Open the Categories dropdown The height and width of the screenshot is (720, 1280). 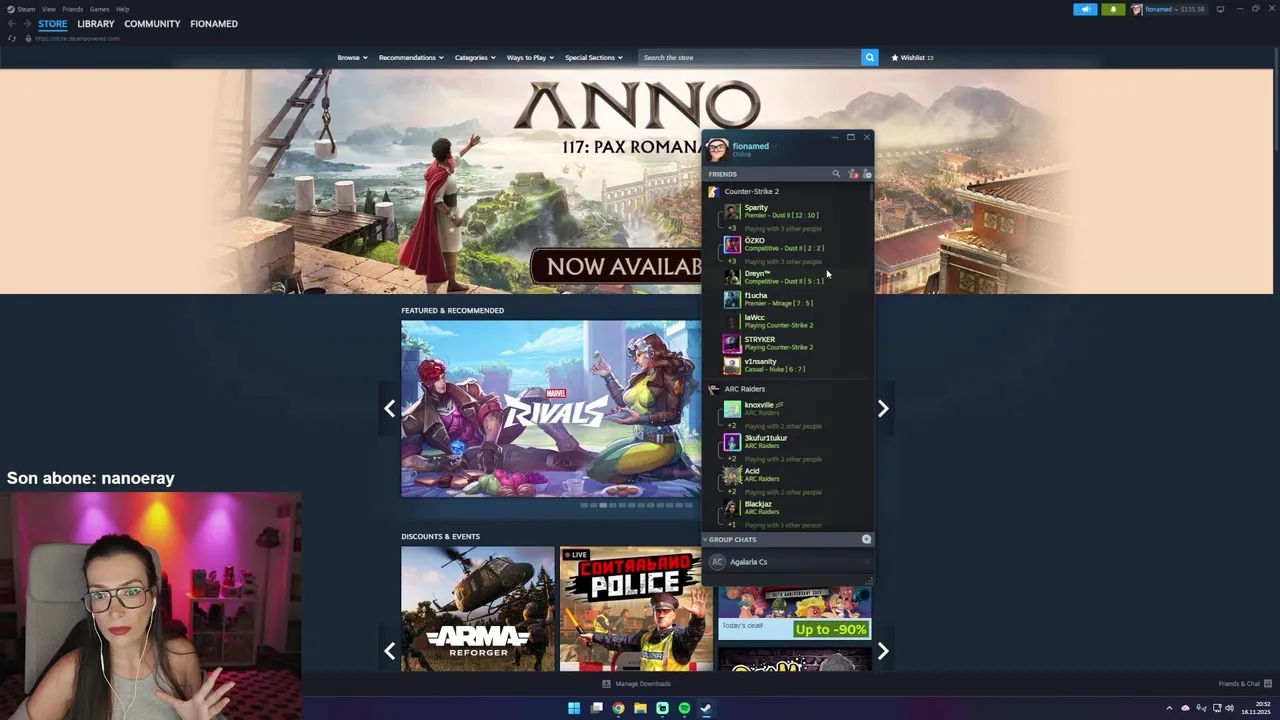click(x=475, y=57)
